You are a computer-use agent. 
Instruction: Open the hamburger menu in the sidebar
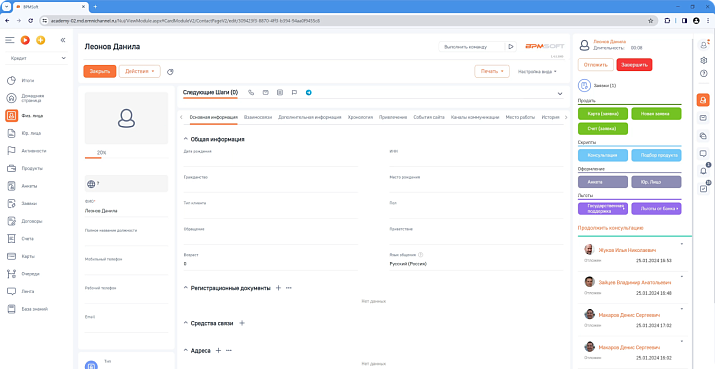10,40
